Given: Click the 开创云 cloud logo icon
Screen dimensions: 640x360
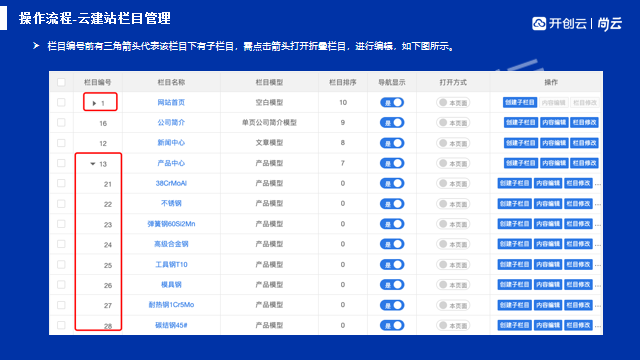Looking at the screenshot, I should pyautogui.click(x=539, y=24).
